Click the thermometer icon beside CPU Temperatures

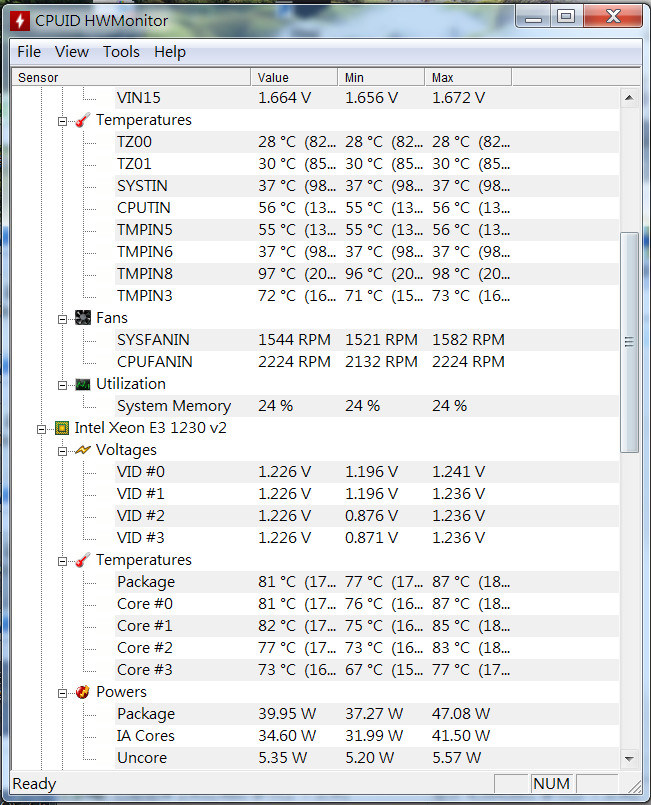click(82, 560)
